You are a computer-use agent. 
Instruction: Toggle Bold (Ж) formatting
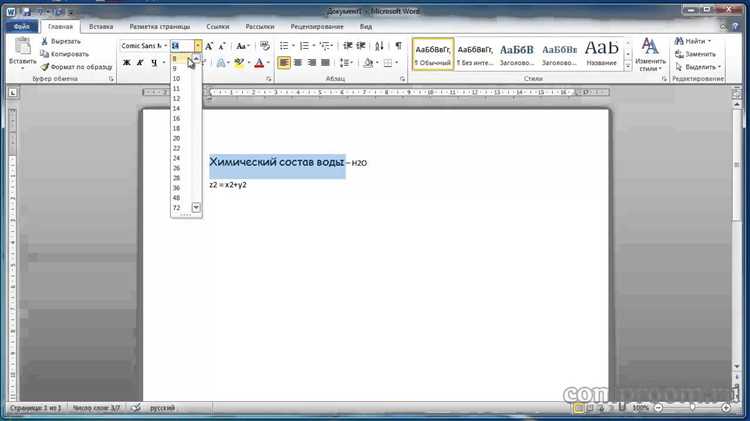click(x=127, y=63)
